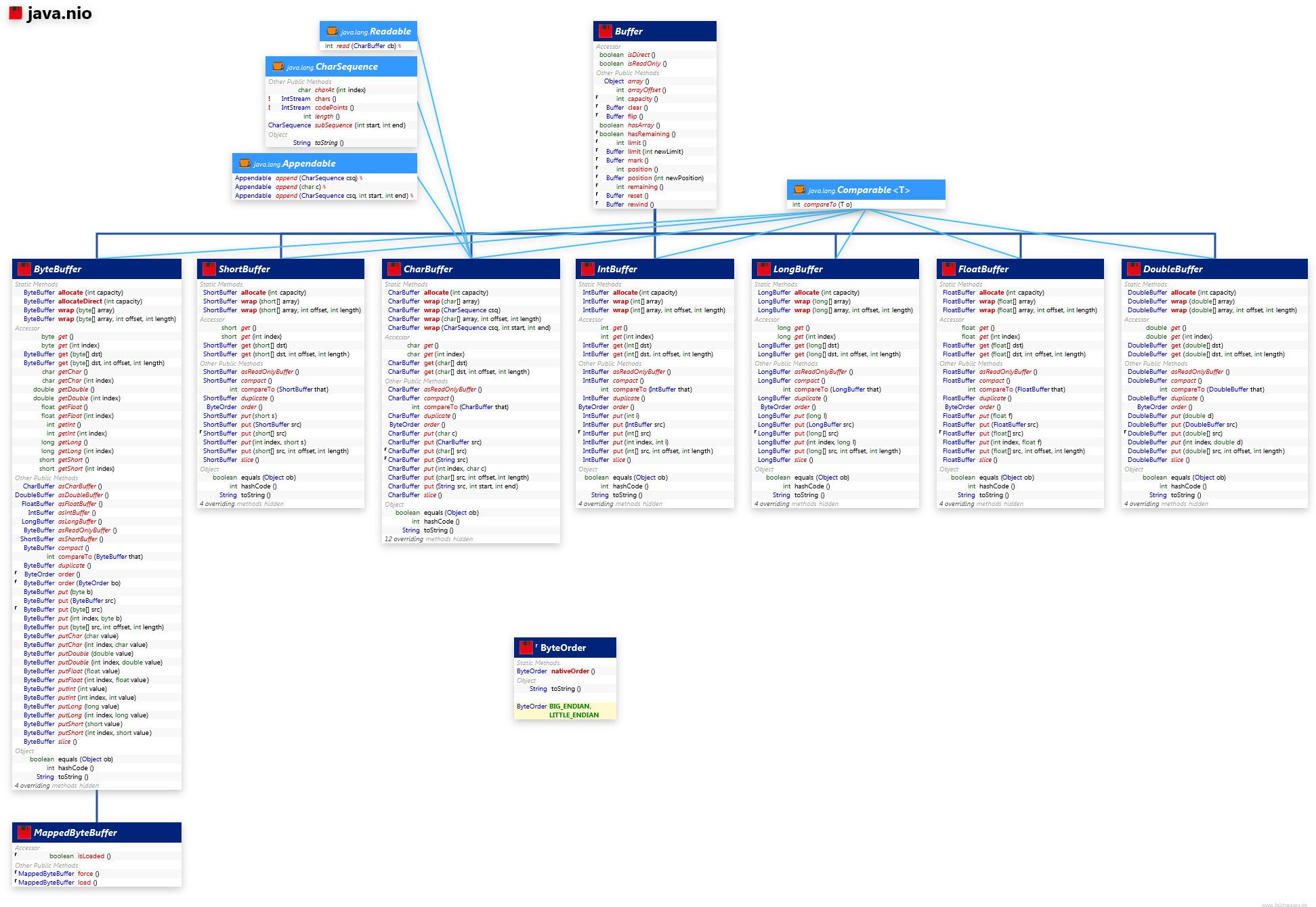Click compareTo (LongBuffer that) in LongBuffer

coord(837,389)
